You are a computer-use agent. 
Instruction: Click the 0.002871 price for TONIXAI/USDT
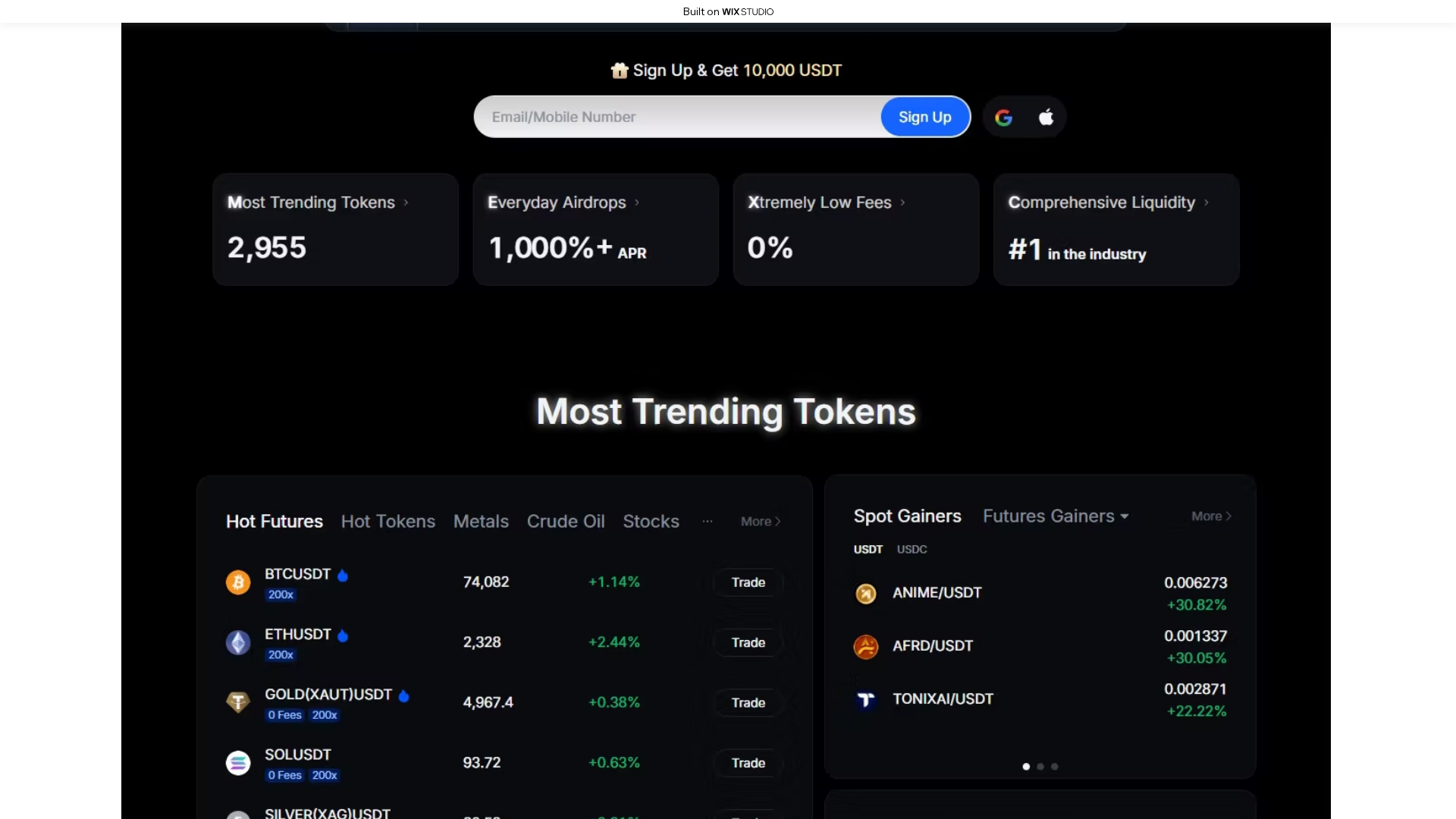coord(1196,689)
